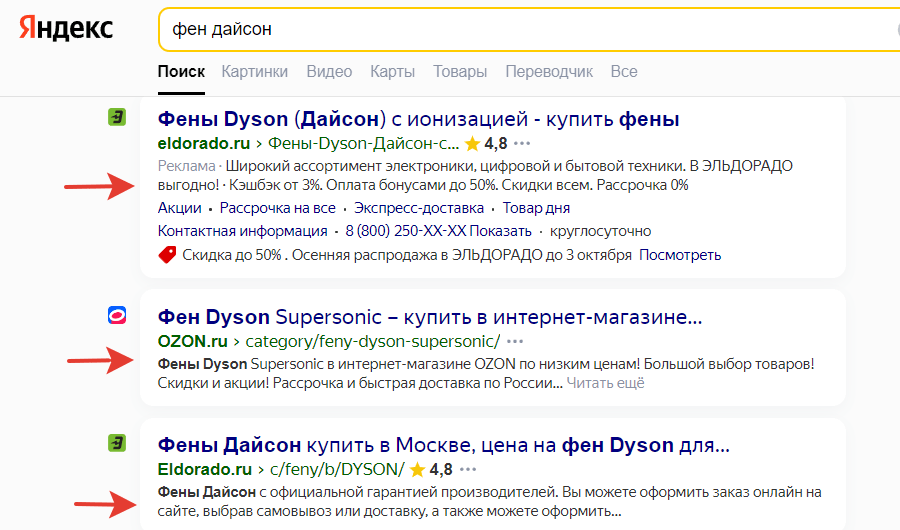Screen dimensions: 900x530
Task: Open three-dot menu on third Eldorado result
Action: pyautogui.click(x=468, y=469)
